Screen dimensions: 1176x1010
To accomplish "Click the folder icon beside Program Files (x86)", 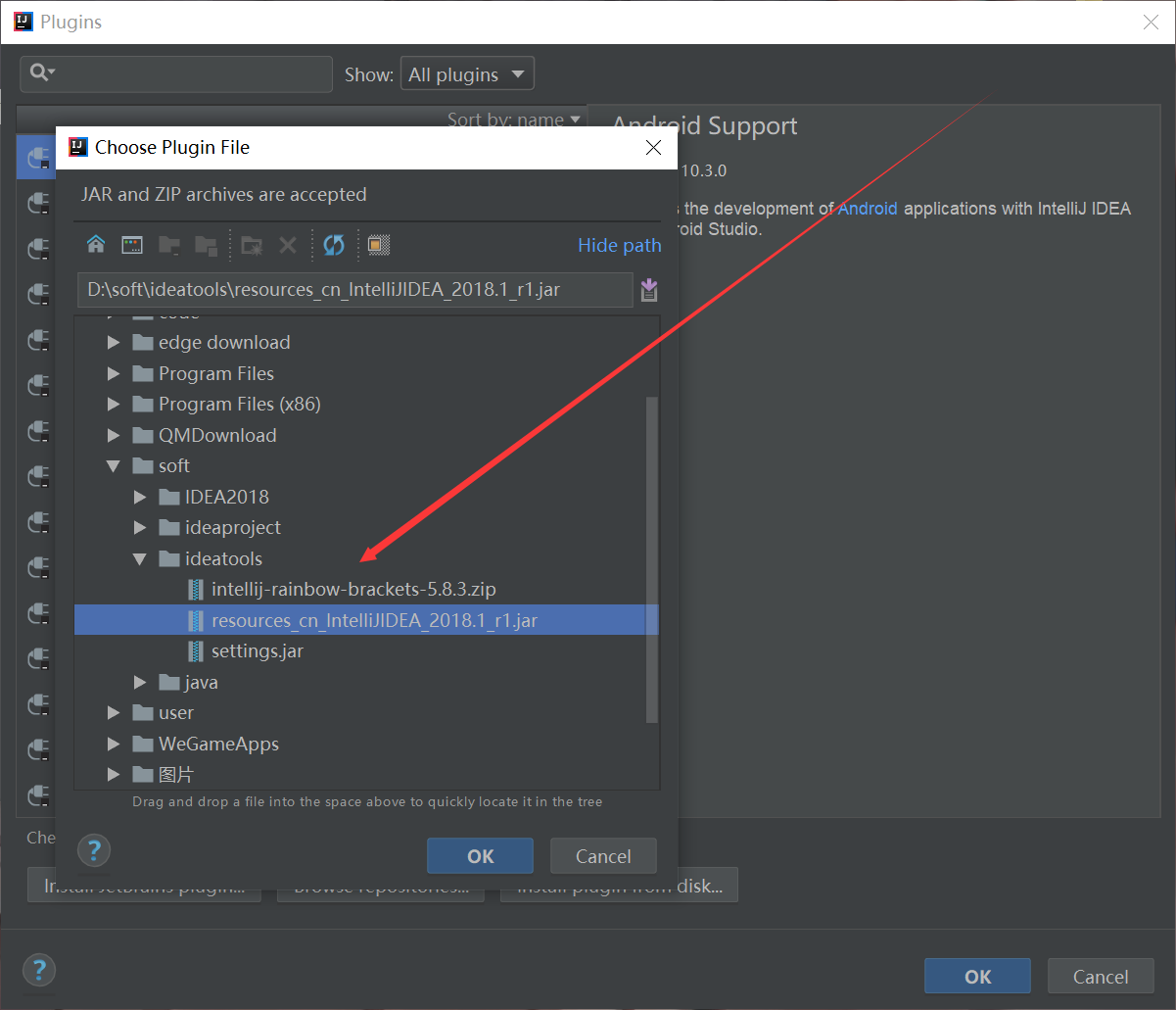I will pos(143,404).
